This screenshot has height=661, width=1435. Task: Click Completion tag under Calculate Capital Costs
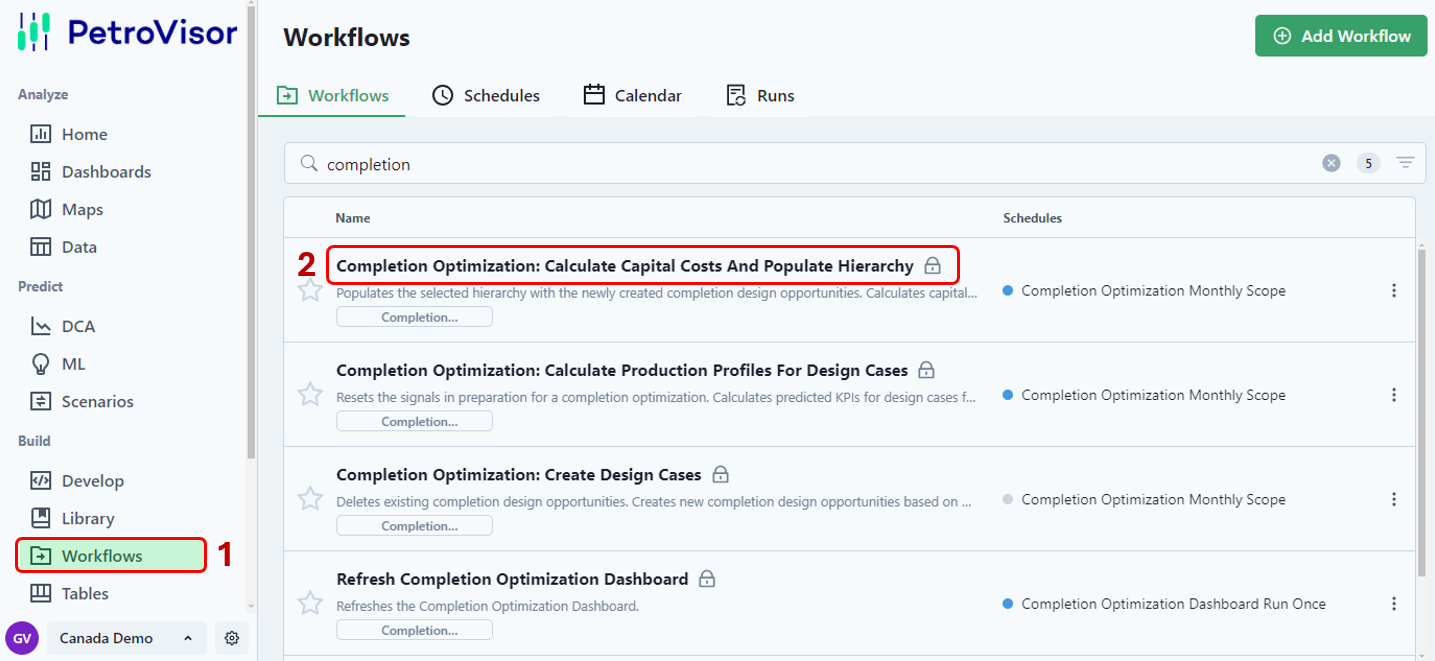click(x=414, y=317)
